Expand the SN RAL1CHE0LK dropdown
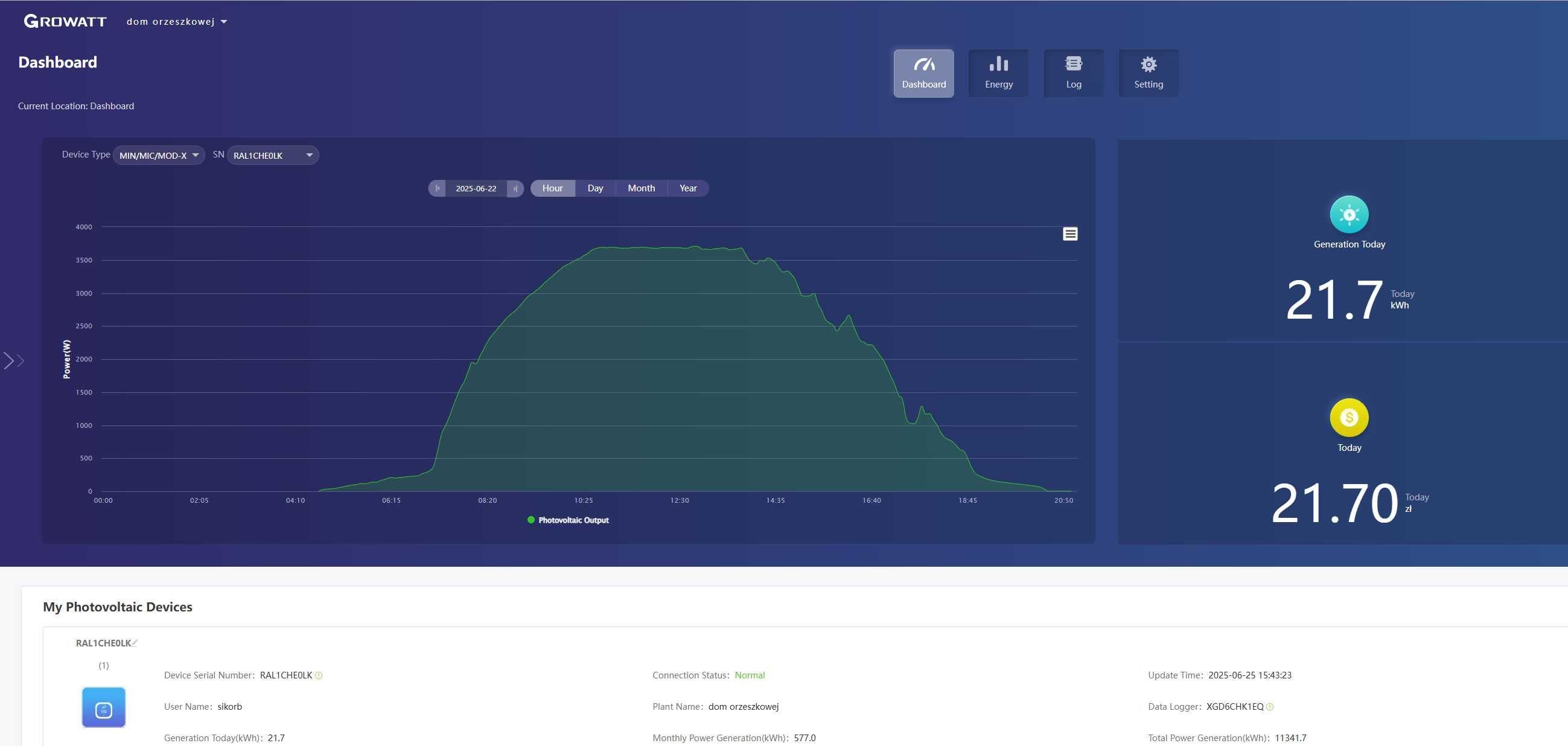Image resolution: width=1568 pixels, height=746 pixels. (x=273, y=155)
